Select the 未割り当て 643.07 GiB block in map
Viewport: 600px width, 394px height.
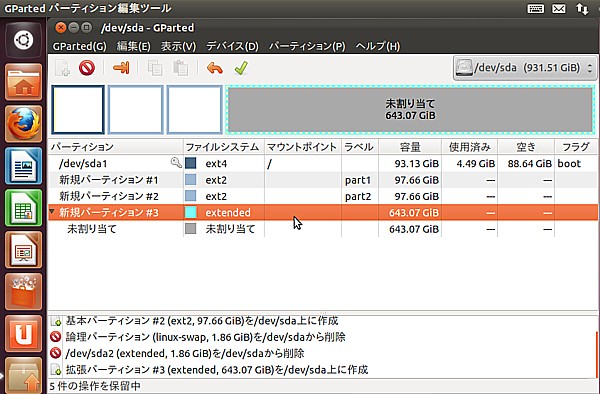click(410, 109)
